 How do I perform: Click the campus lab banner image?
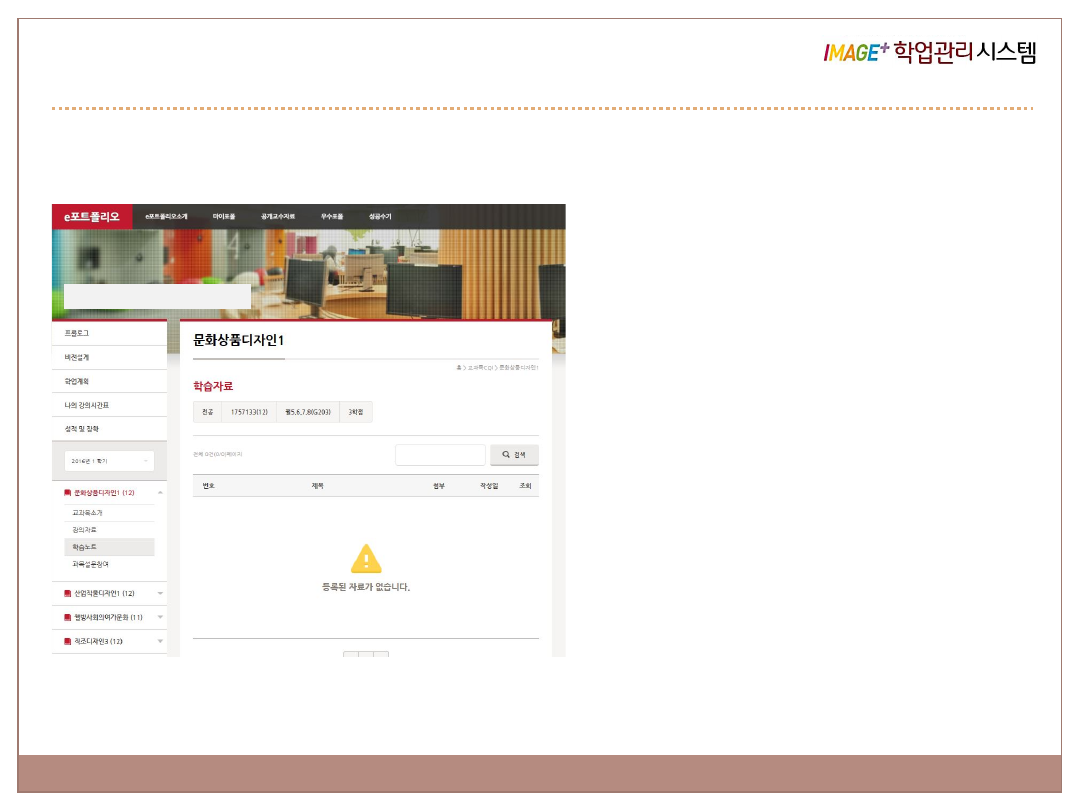309,274
